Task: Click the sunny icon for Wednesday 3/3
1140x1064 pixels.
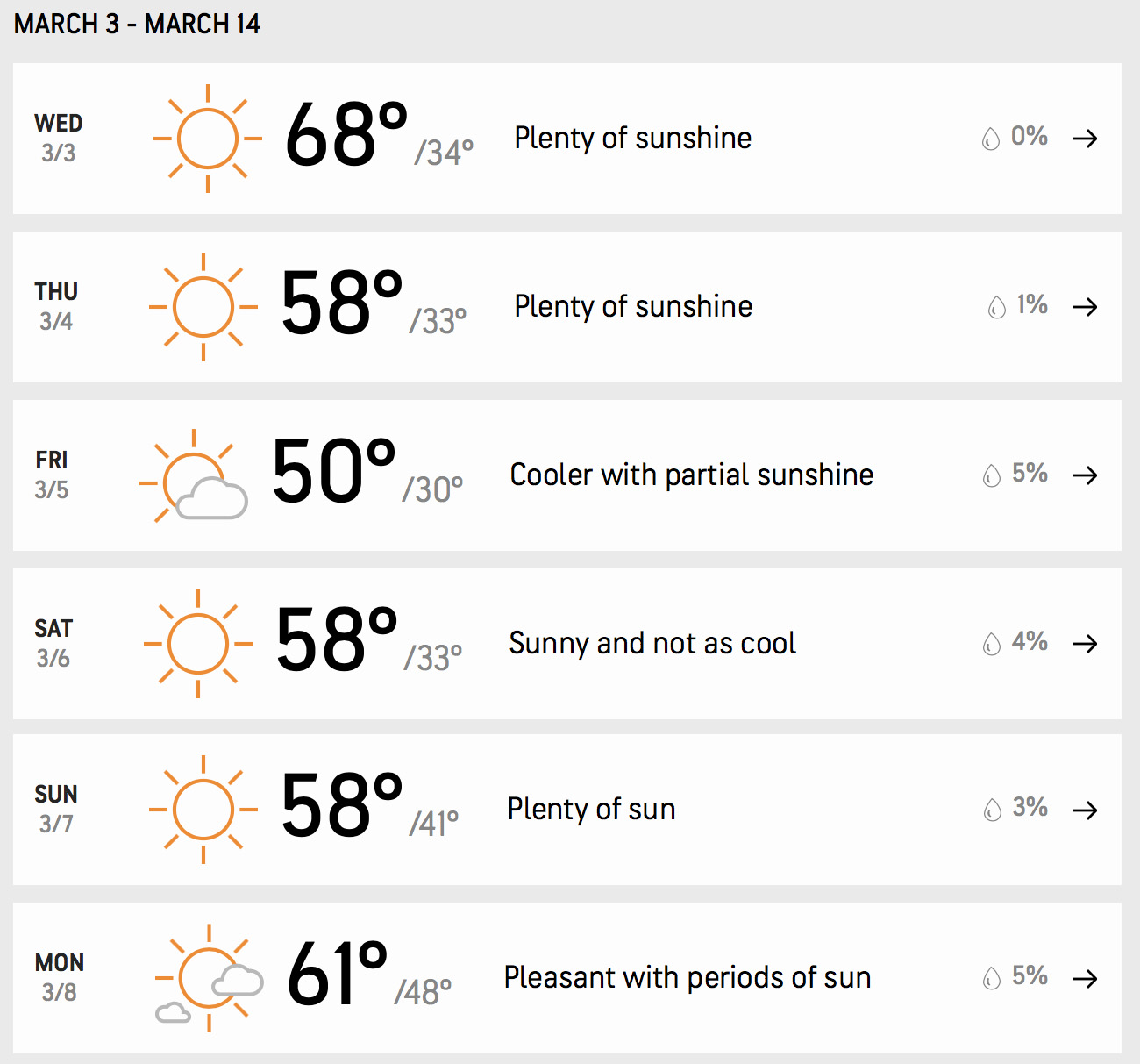Action: [208, 139]
